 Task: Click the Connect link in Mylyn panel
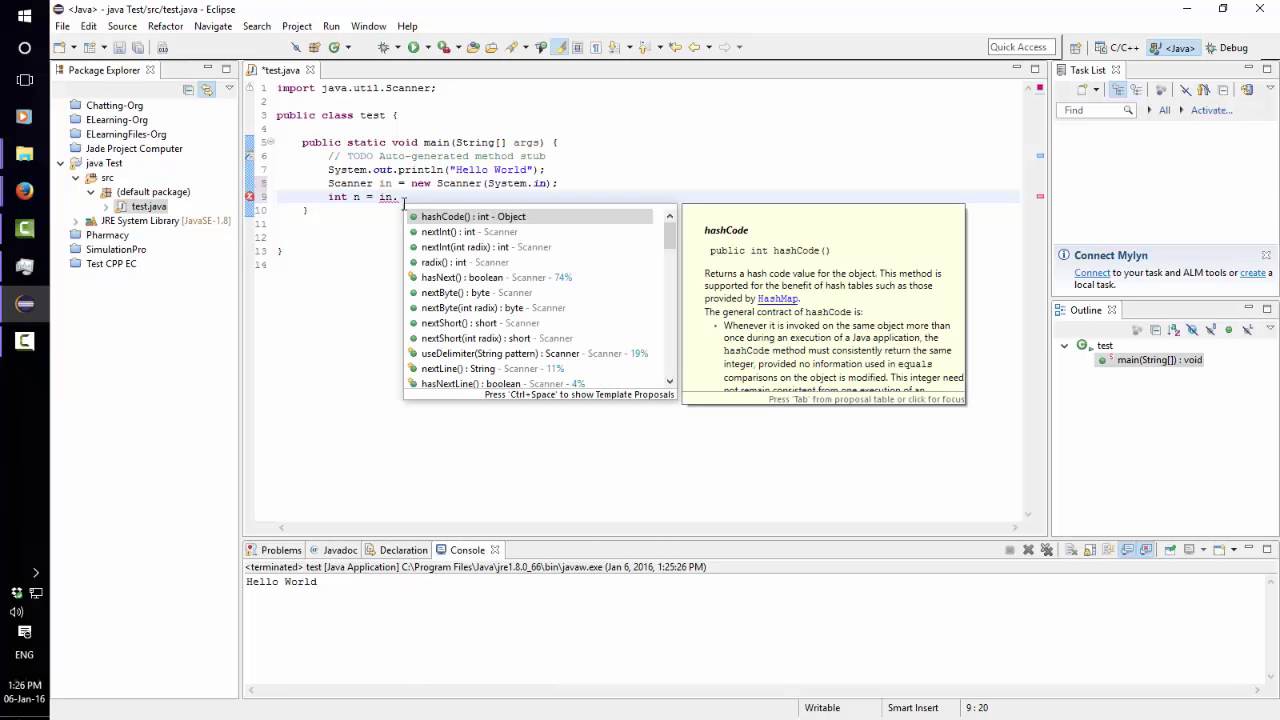pos(1092,273)
